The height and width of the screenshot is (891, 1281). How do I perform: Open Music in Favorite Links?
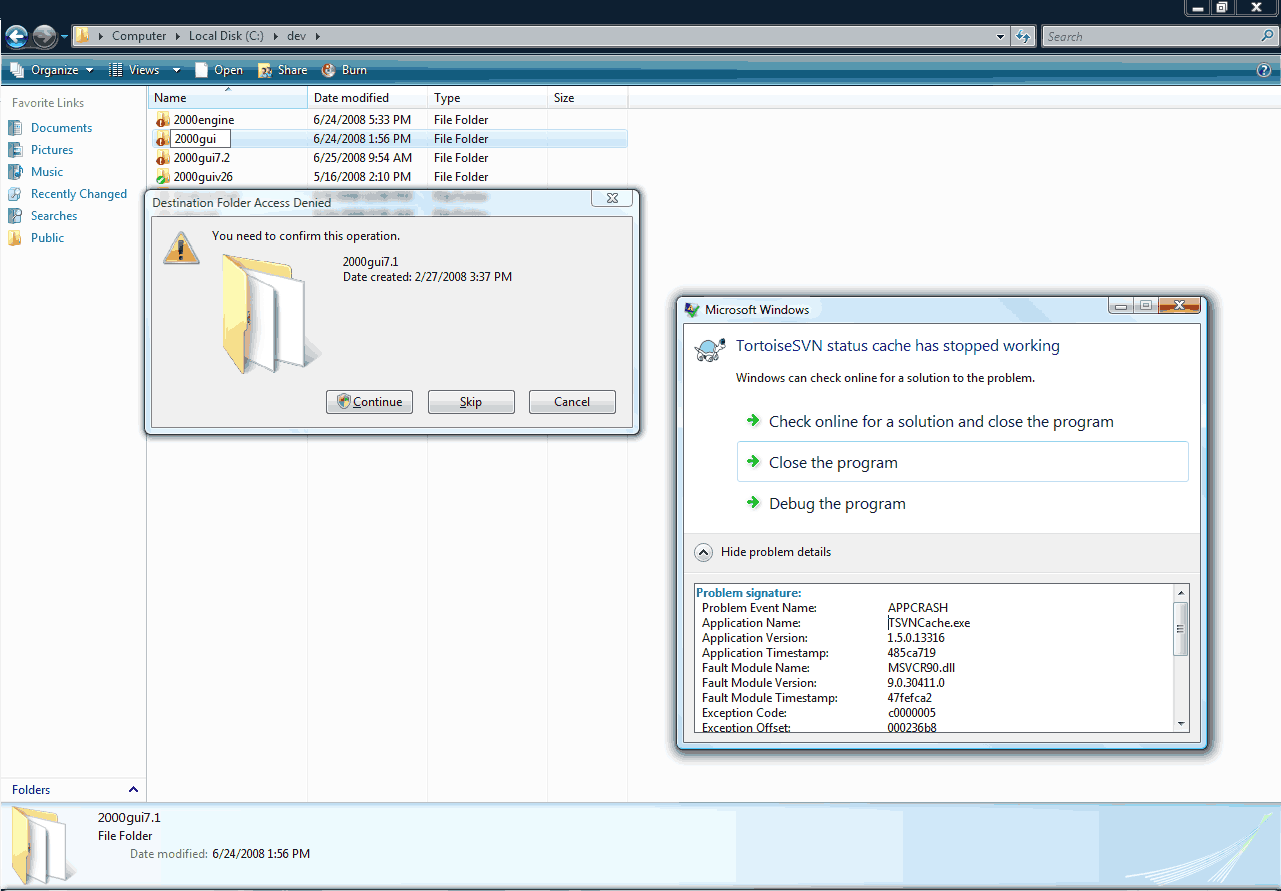tap(47, 172)
